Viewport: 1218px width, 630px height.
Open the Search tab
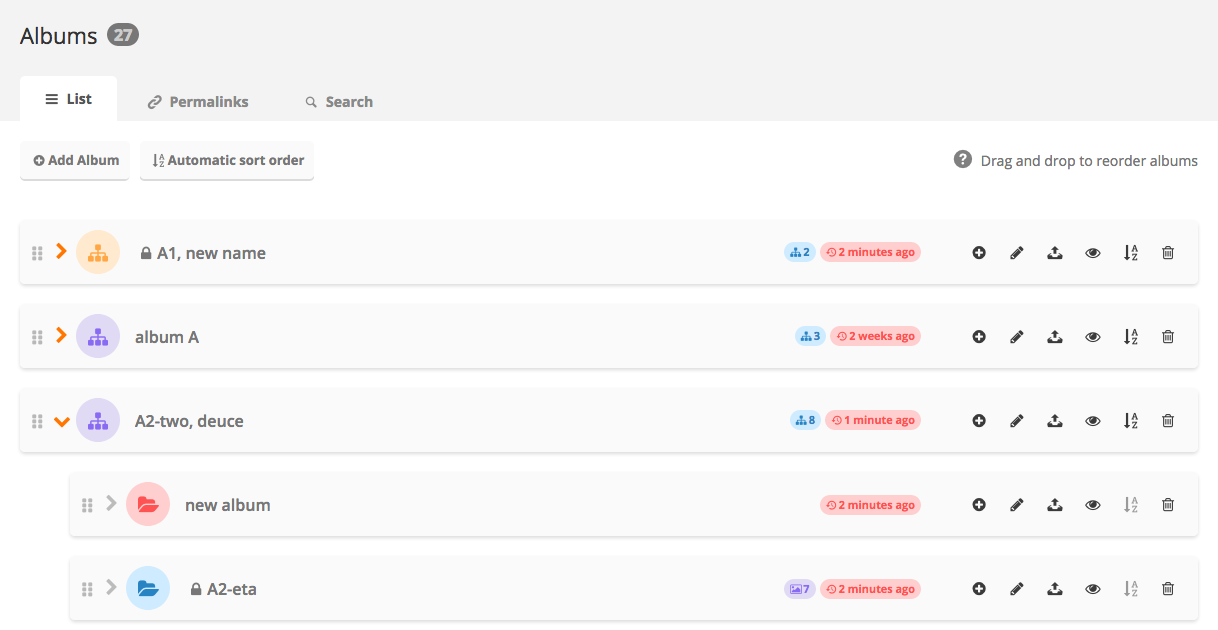point(339,102)
